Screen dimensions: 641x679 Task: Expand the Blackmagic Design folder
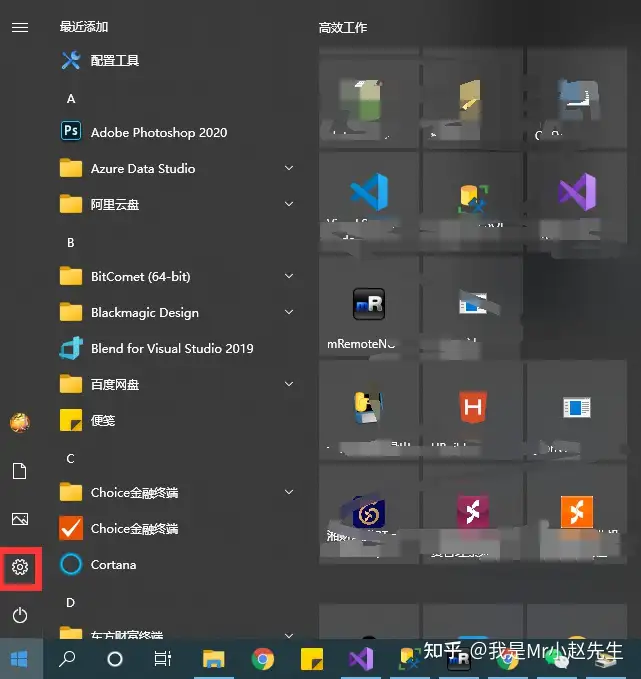[x=289, y=312]
